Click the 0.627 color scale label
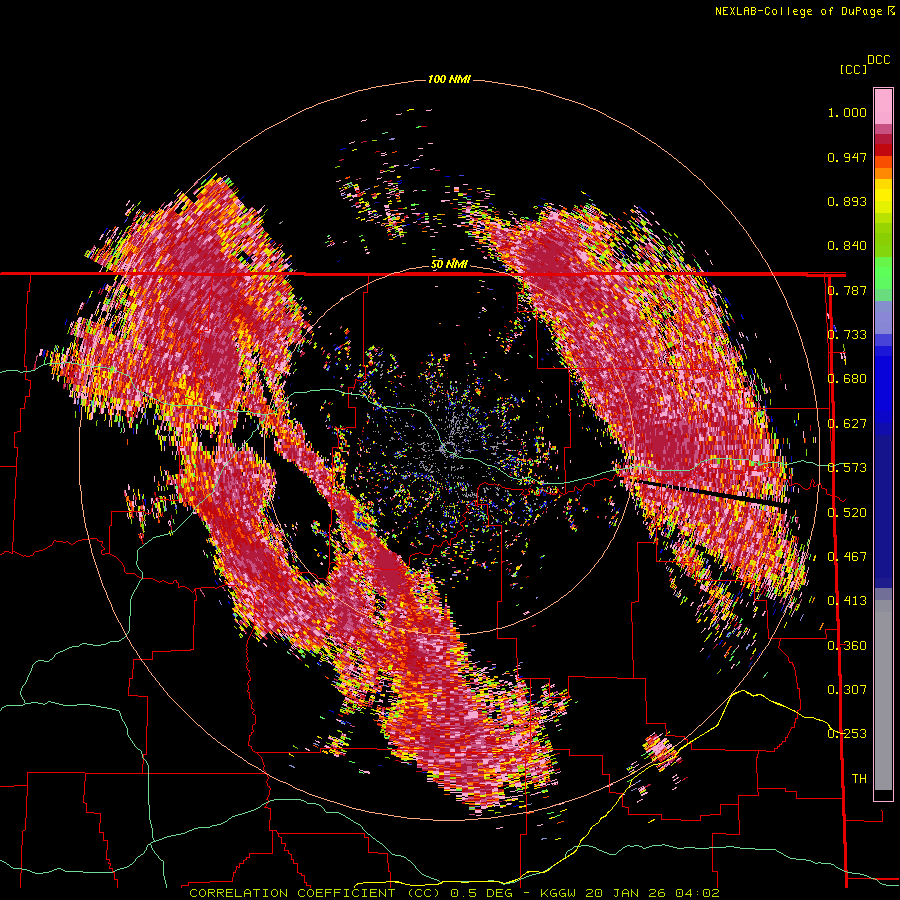This screenshot has width=900, height=900. 847,424
